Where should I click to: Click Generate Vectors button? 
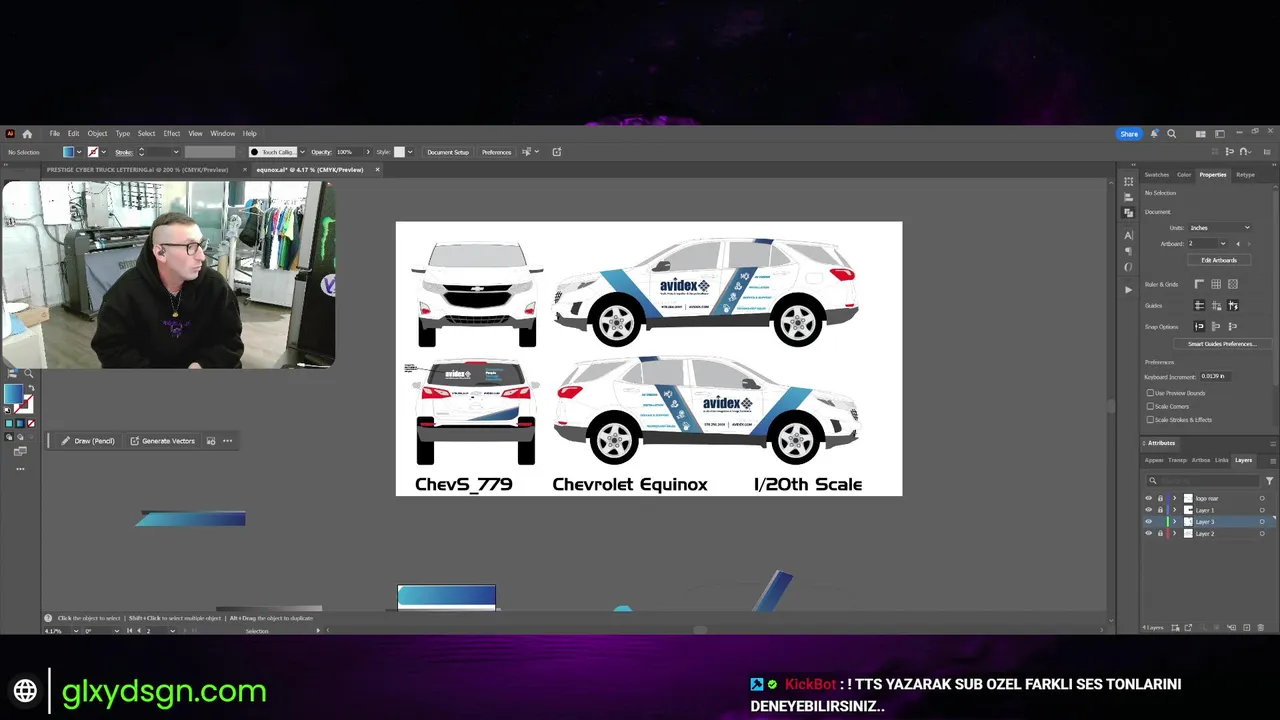click(162, 441)
